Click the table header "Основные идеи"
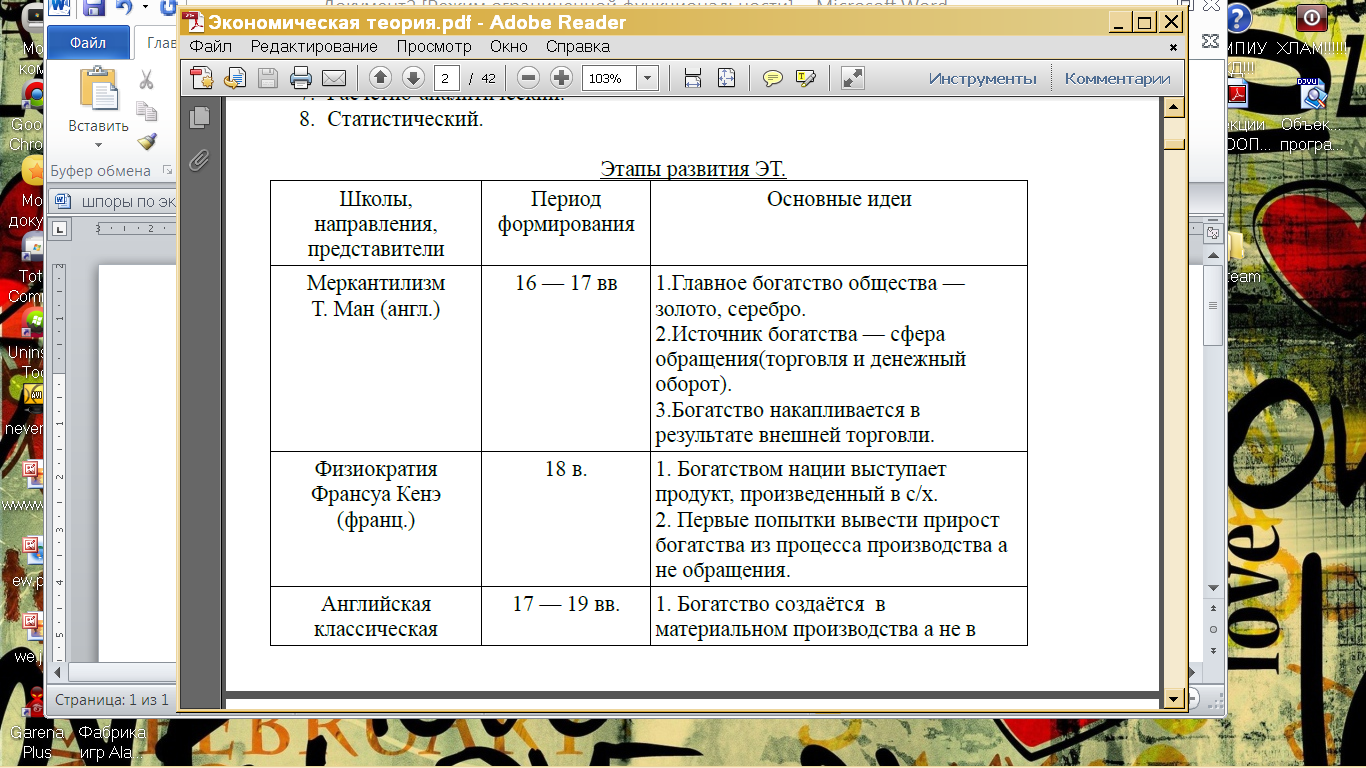Viewport: 1366px width, 768px height. tap(839, 223)
